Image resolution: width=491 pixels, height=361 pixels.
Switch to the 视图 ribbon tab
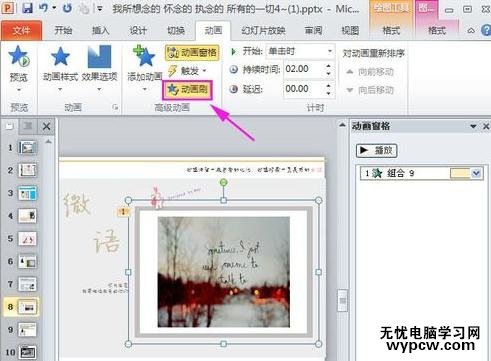pyautogui.click(x=350, y=31)
